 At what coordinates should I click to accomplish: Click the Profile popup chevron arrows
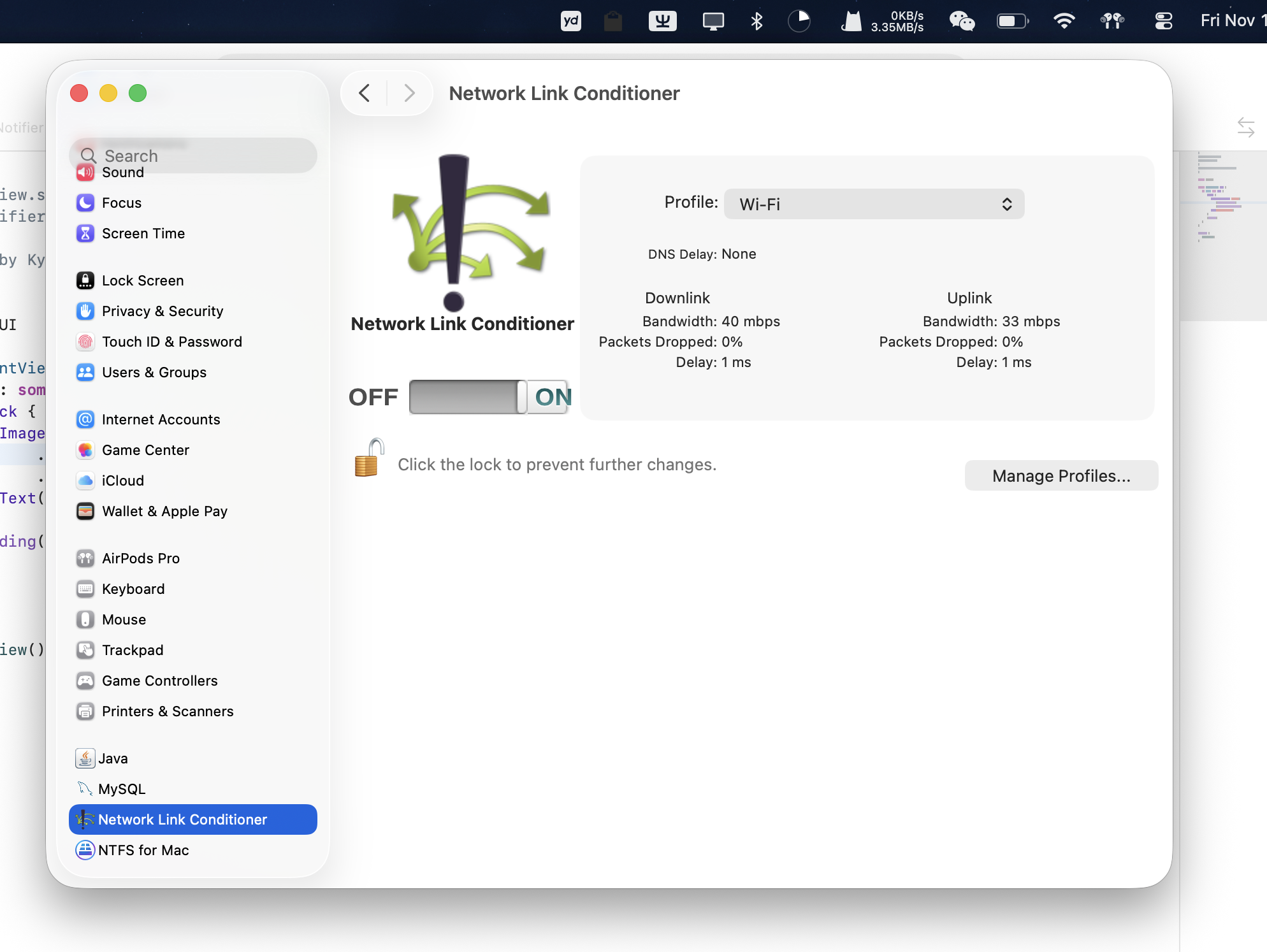click(x=1007, y=204)
